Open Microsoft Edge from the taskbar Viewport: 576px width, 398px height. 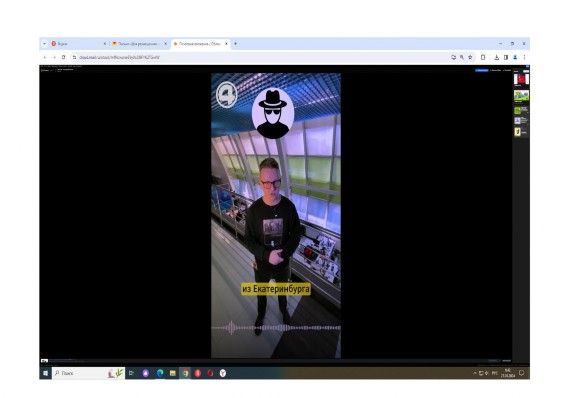160,373
